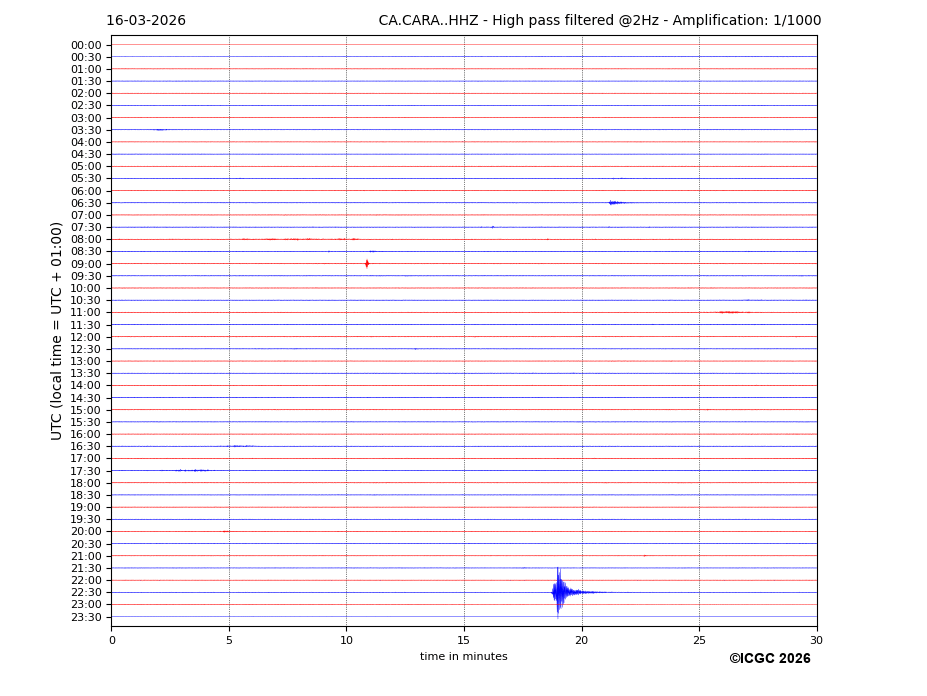This screenshot has width=927, height=696.
Task: Click the 0 tick label on the x-axis
Action: pos(112,640)
